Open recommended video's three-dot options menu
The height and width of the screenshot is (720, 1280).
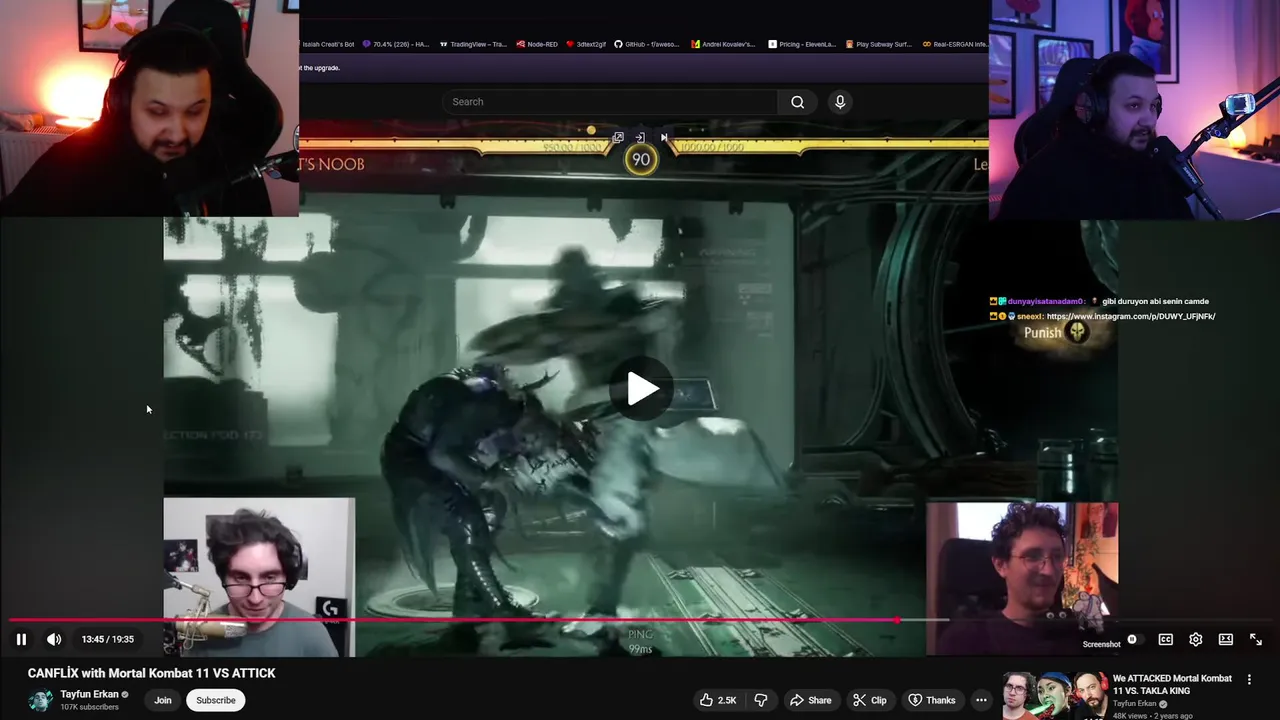1249,680
